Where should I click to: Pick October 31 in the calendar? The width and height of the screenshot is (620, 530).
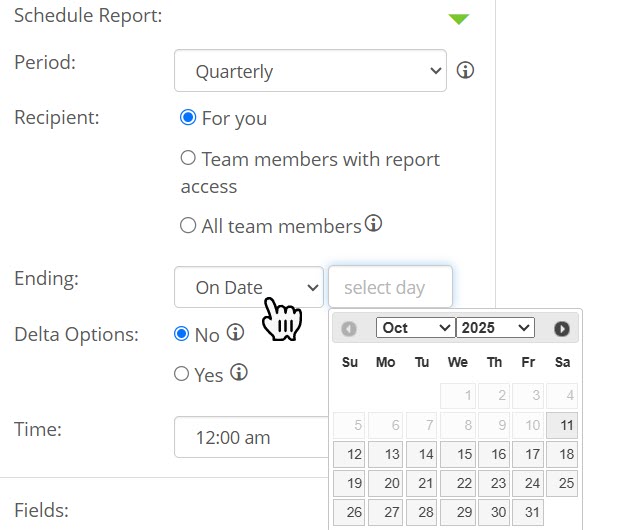[528, 513]
